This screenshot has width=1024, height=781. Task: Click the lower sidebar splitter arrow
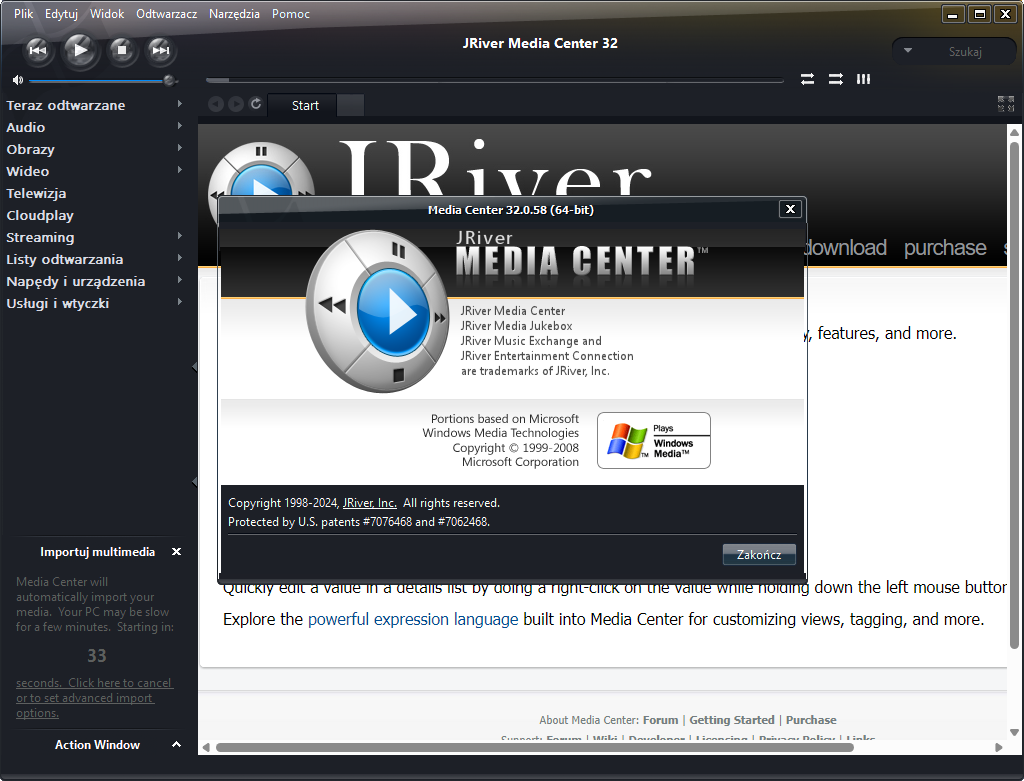point(195,482)
